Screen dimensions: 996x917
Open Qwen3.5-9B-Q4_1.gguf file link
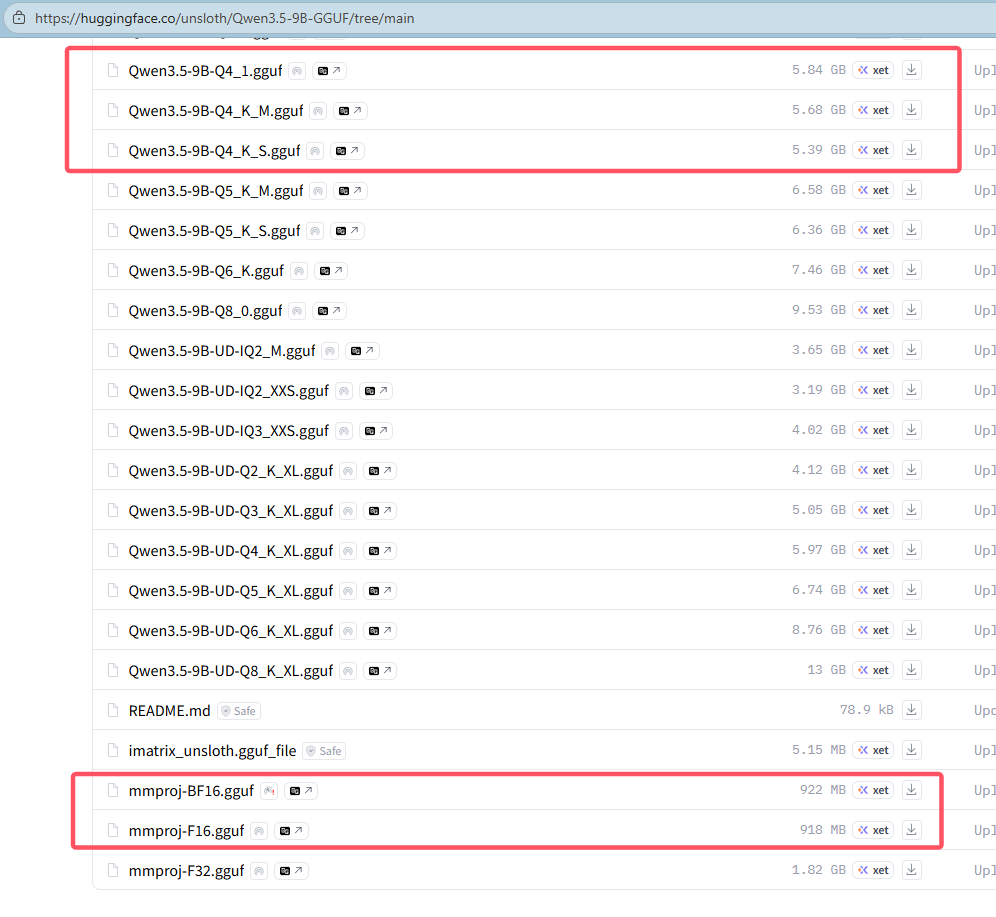point(205,70)
